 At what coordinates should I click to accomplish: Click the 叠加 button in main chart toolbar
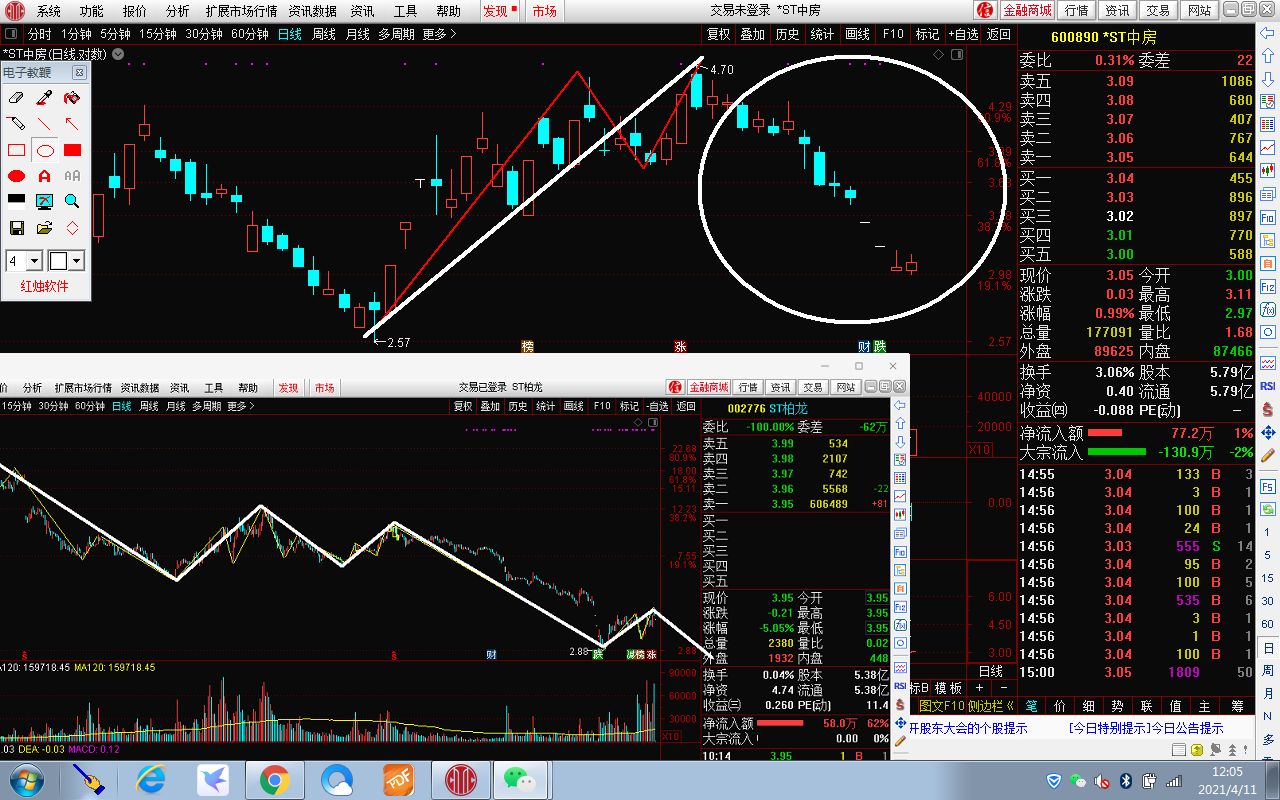(x=752, y=34)
